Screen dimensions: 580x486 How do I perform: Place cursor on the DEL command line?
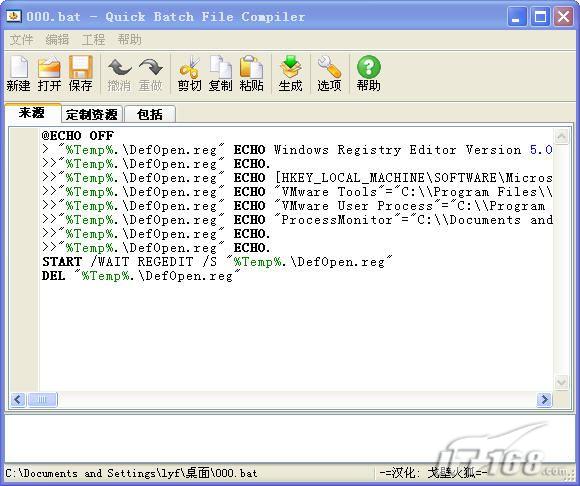[x=141, y=276]
